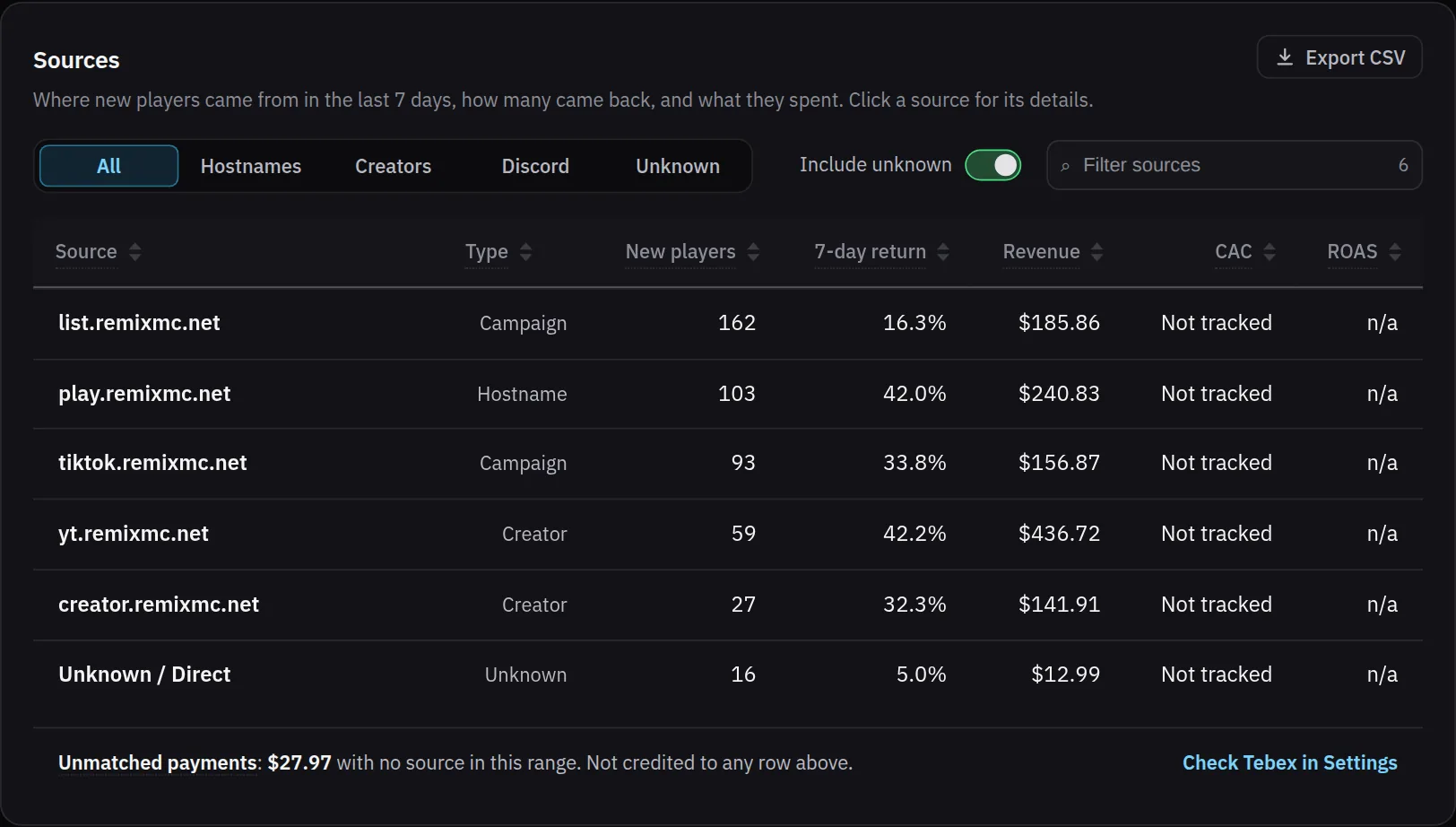Click the $240.83 revenue cell

point(1059,394)
